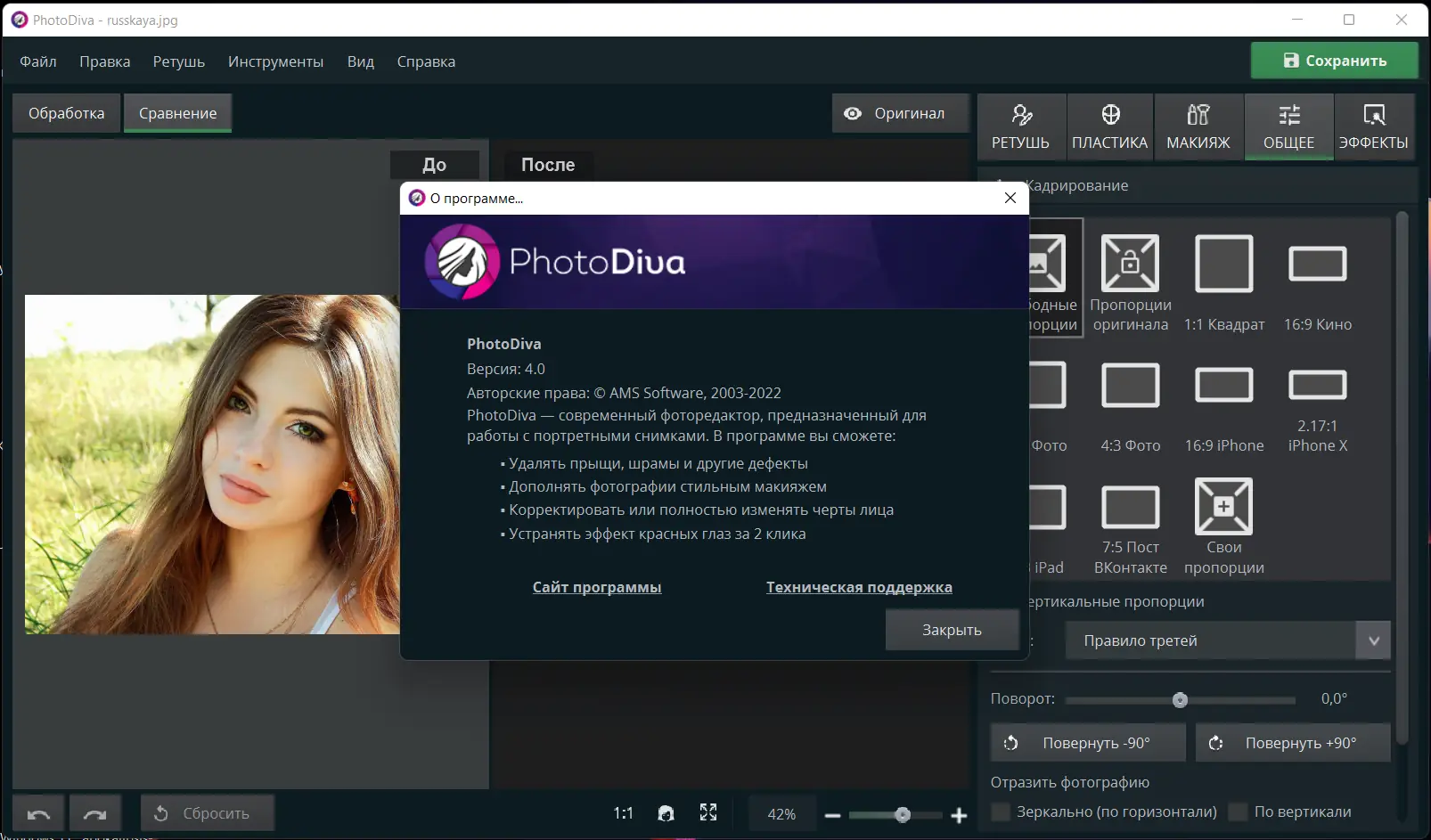This screenshot has width=1431, height=840.
Task: Click the right panel vertical scrollbar
Action: pos(1402,477)
